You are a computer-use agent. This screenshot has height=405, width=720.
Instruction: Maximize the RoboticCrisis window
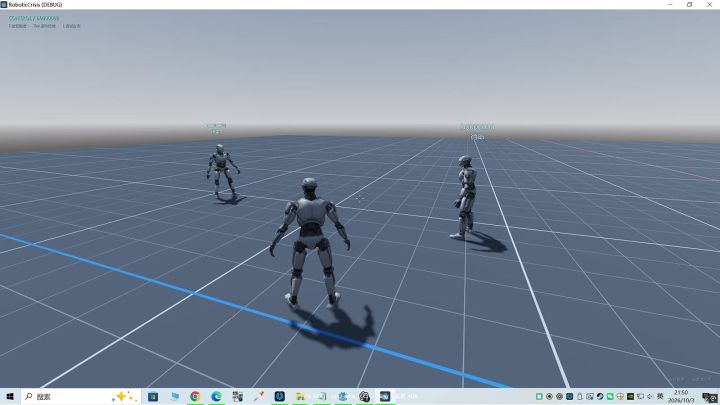[689, 5]
